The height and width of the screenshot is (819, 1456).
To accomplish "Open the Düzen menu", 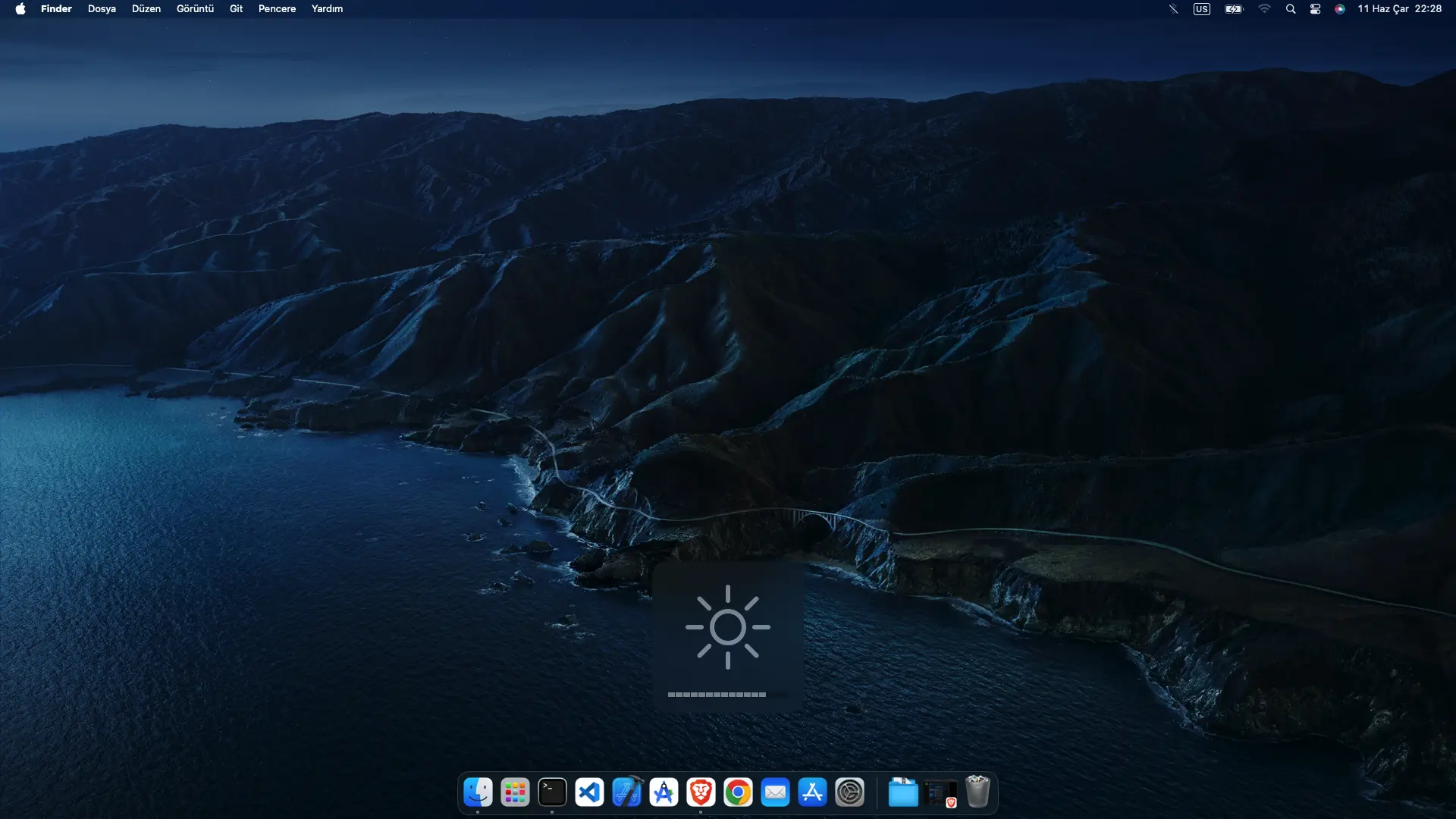I will click(146, 9).
